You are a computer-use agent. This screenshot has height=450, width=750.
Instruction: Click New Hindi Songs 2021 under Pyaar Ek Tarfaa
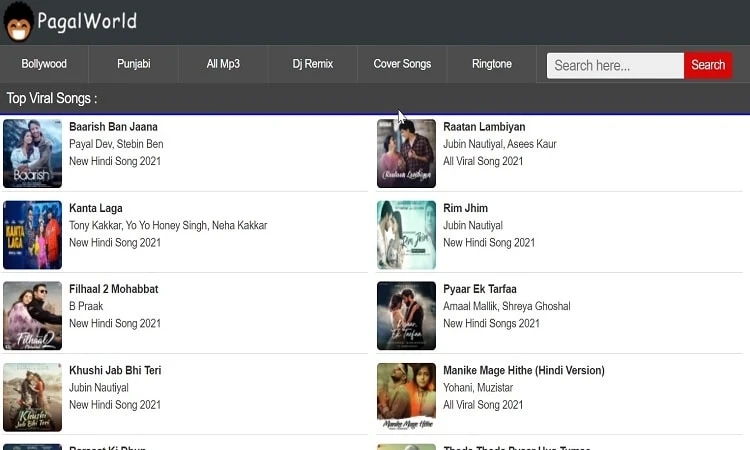(491, 323)
